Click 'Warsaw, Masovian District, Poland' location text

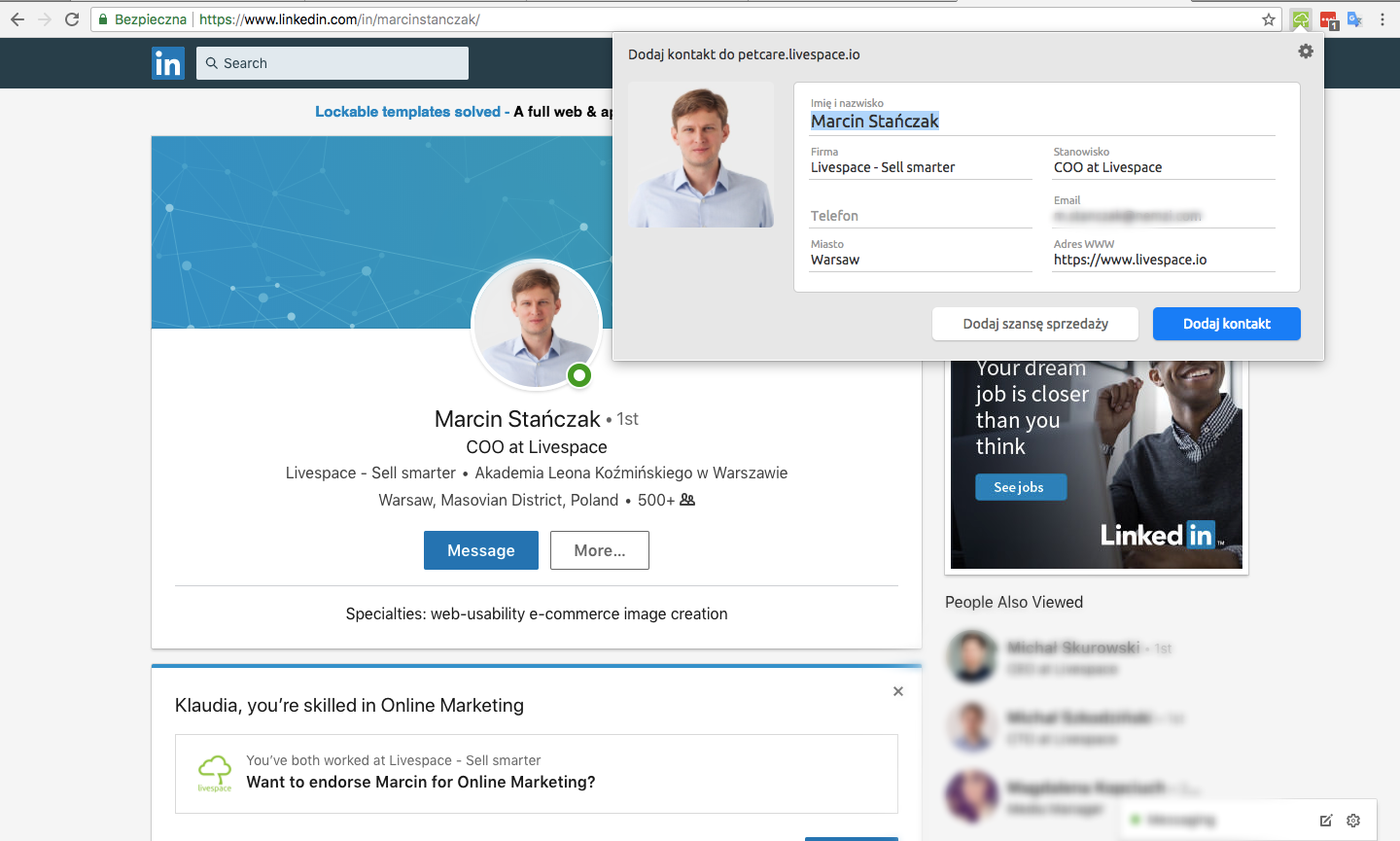499,500
